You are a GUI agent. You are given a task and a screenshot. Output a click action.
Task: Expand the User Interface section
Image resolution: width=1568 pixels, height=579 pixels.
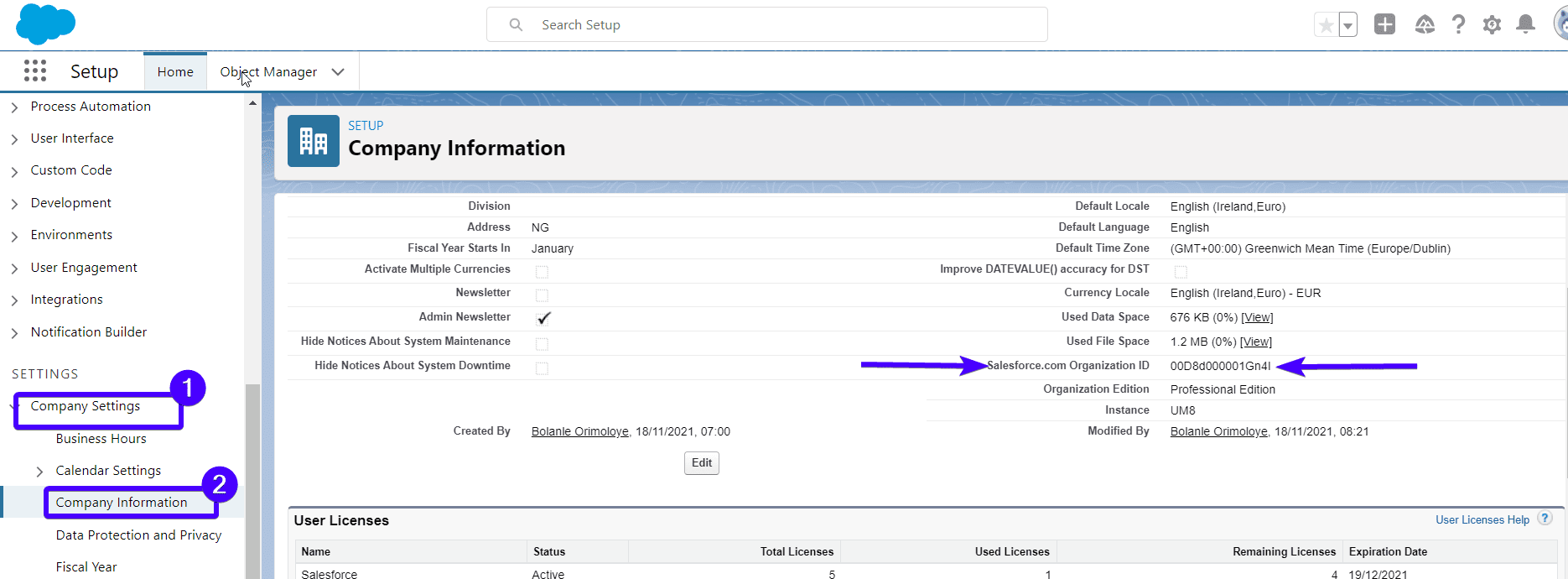pos(14,139)
